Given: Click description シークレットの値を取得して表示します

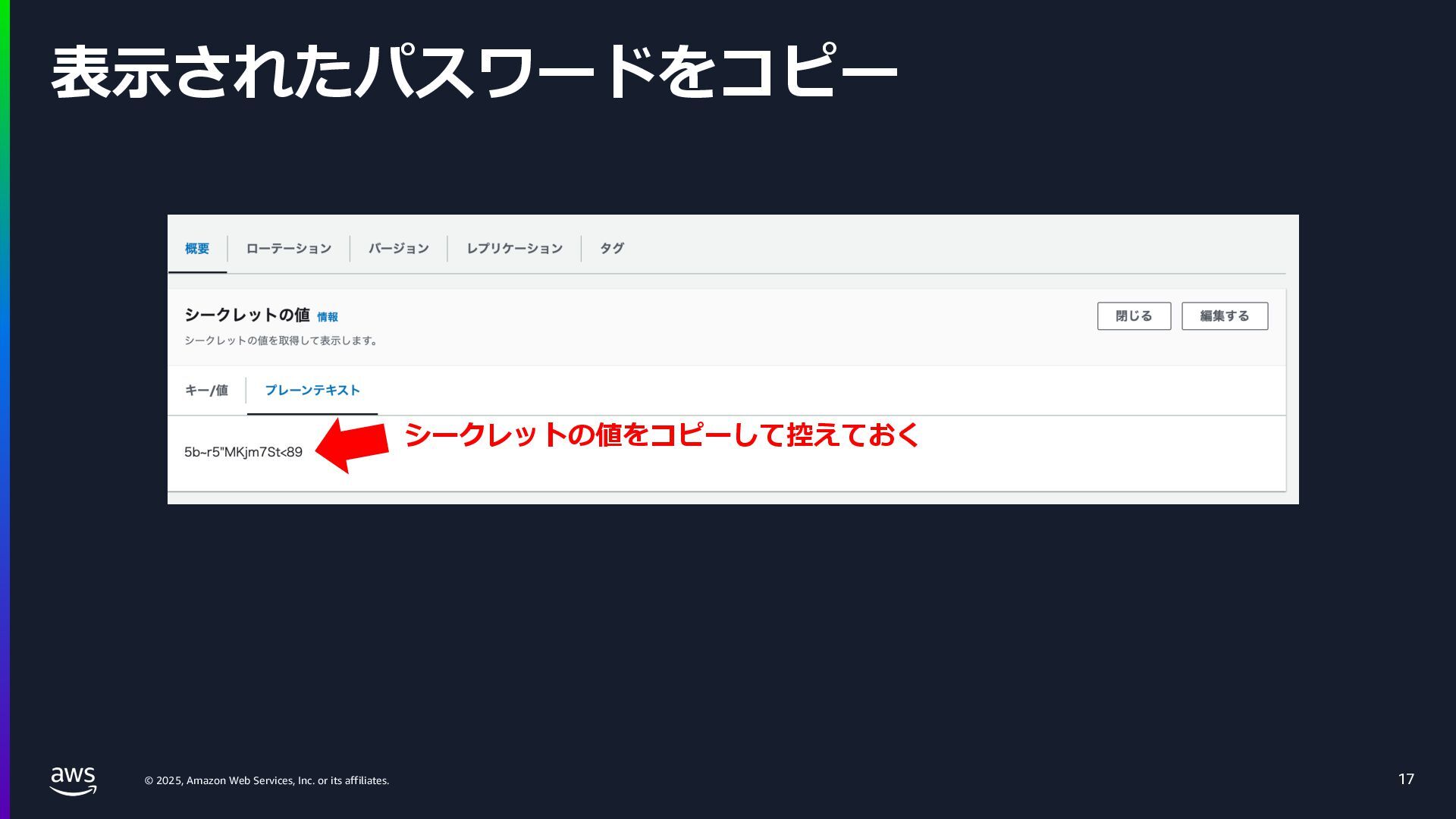Looking at the screenshot, I should [x=281, y=341].
